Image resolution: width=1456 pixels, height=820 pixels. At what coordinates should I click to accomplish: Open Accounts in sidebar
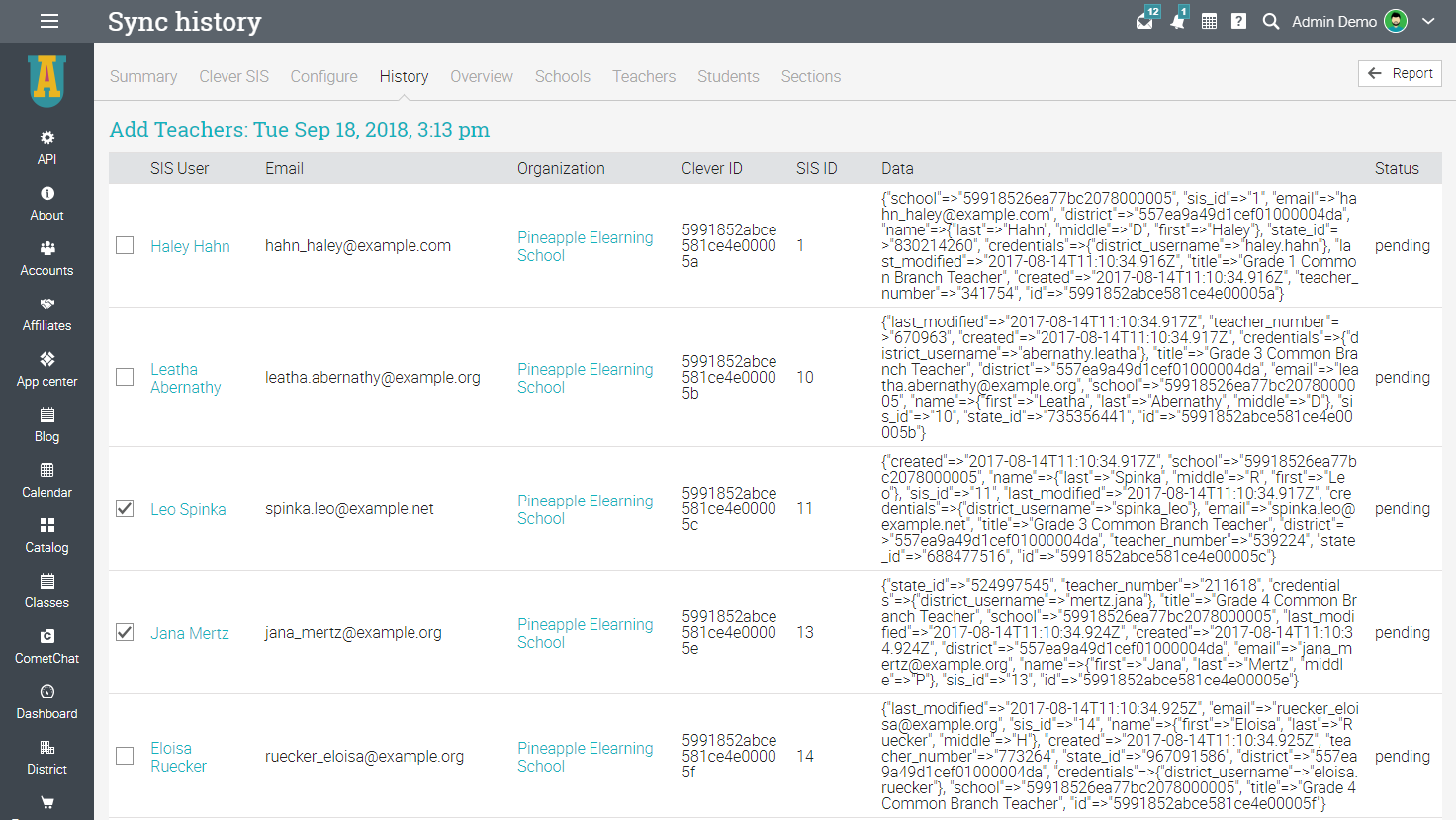click(x=46, y=258)
